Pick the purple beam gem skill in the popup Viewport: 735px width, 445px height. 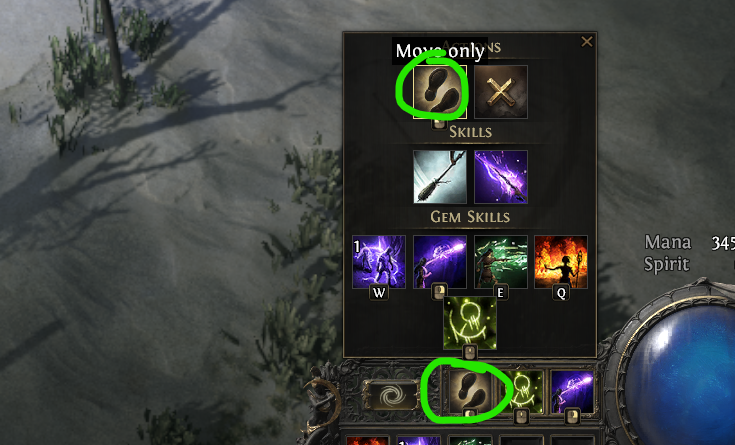point(440,262)
